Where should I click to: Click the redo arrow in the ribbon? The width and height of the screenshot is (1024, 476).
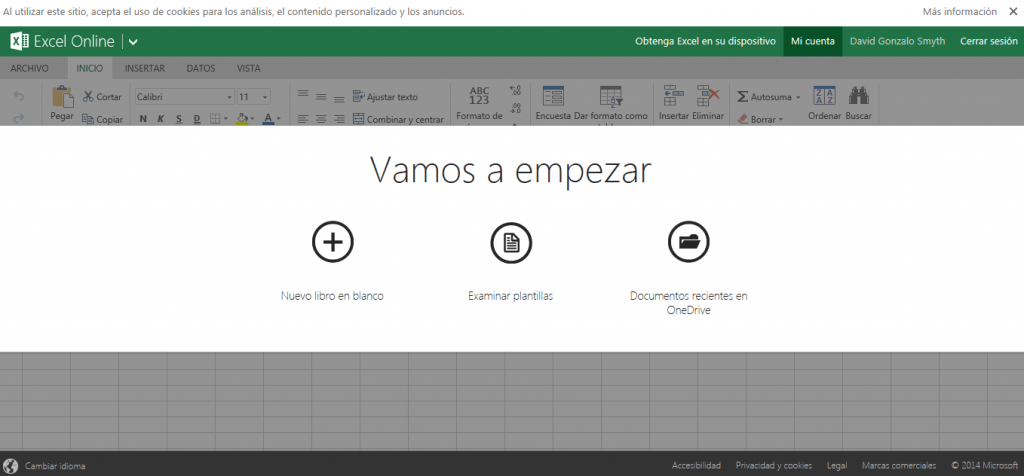point(19,118)
